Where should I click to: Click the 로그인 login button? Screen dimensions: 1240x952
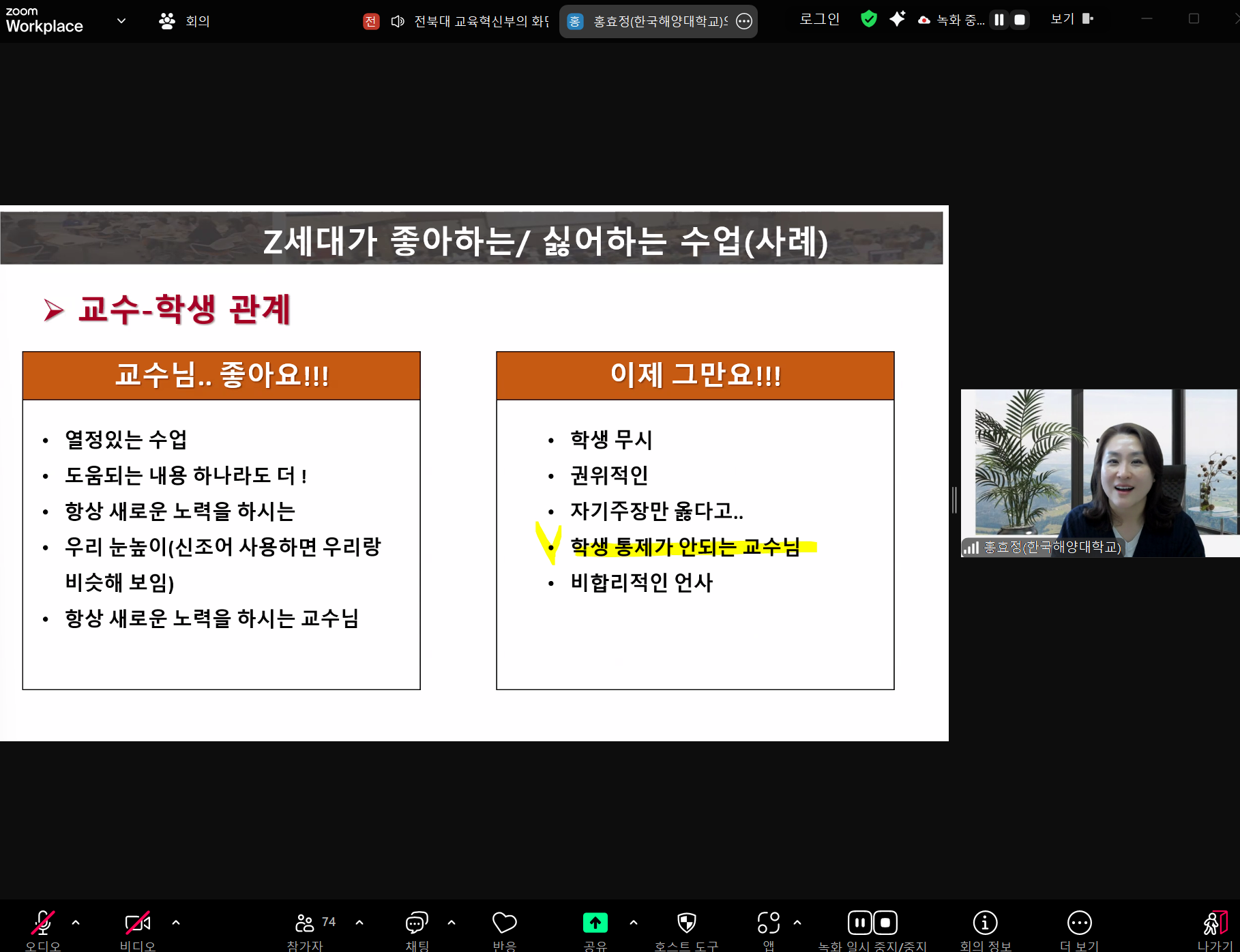click(818, 19)
